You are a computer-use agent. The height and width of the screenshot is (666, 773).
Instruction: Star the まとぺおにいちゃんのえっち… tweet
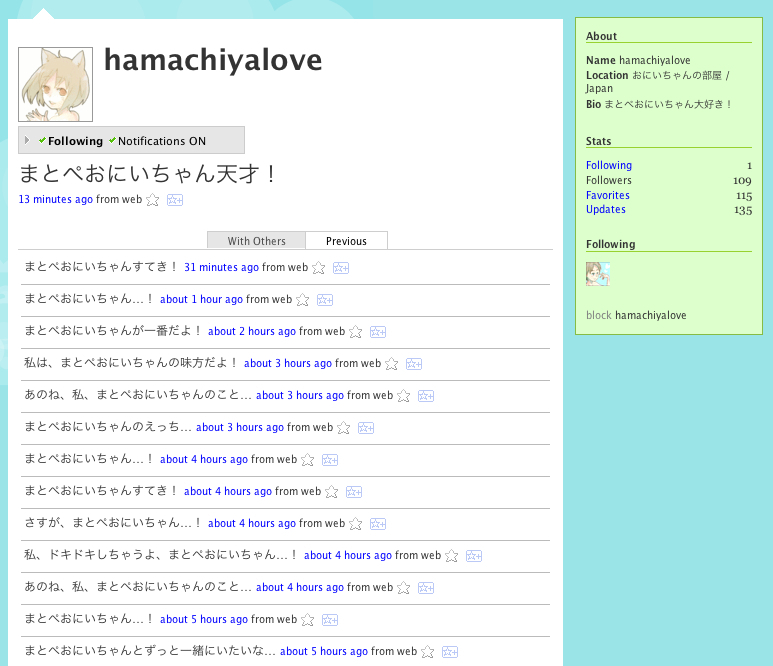[x=344, y=428]
